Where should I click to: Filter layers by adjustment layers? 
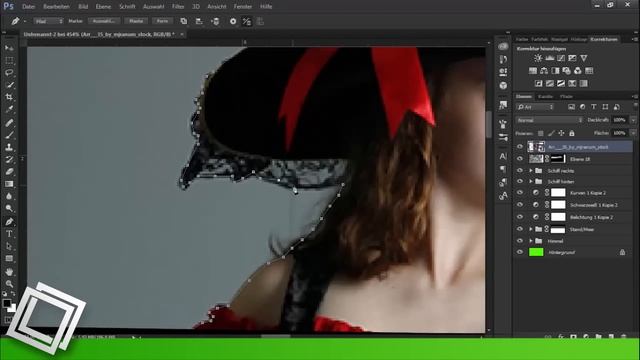582,107
